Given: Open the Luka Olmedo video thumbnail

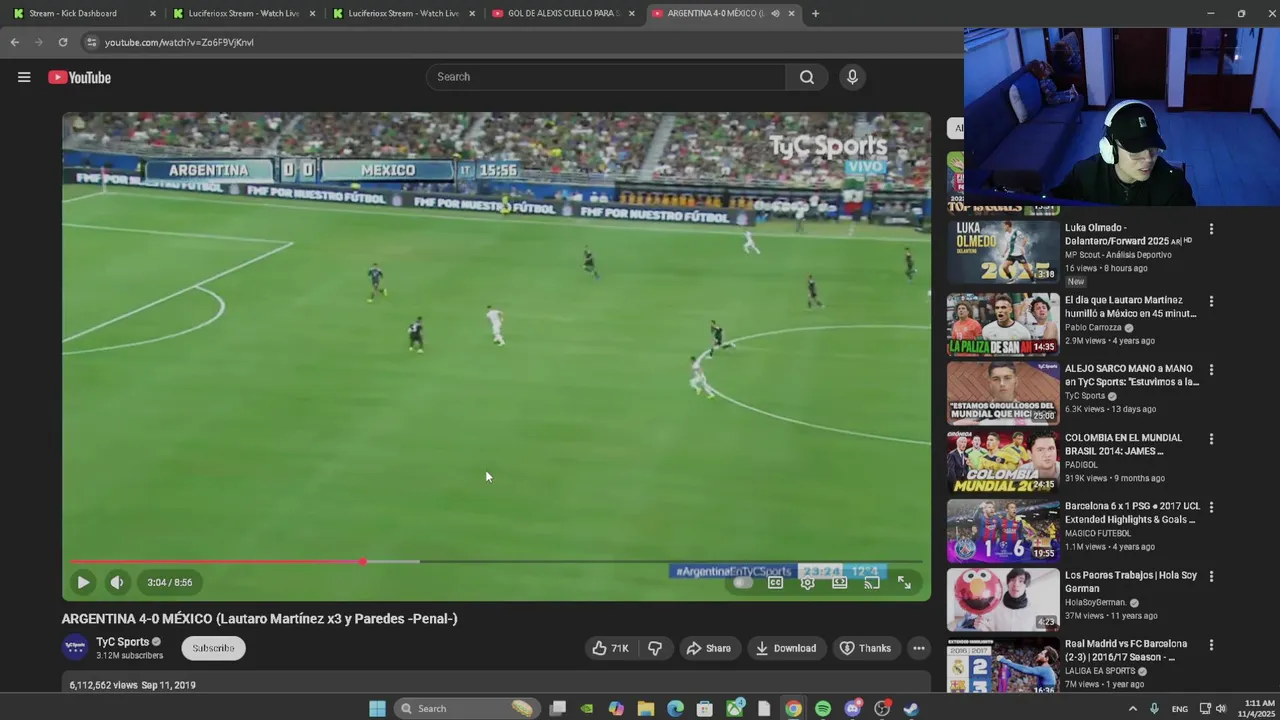Looking at the screenshot, I should (x=1003, y=252).
